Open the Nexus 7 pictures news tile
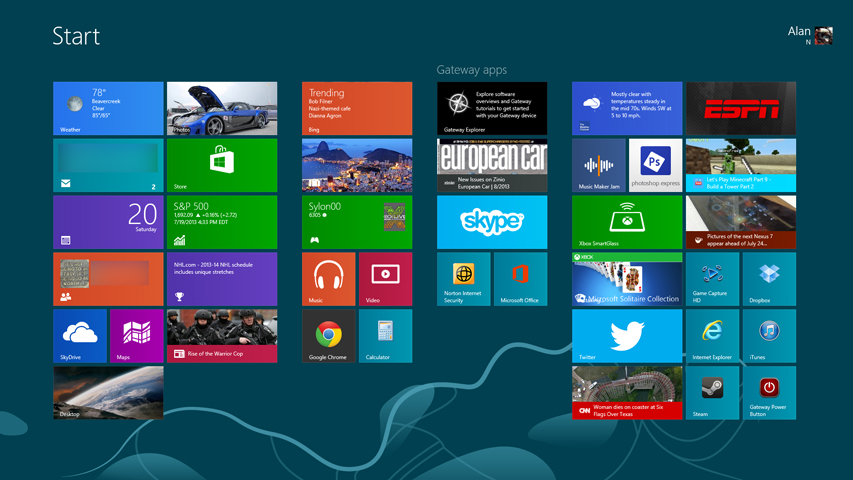 (x=740, y=222)
